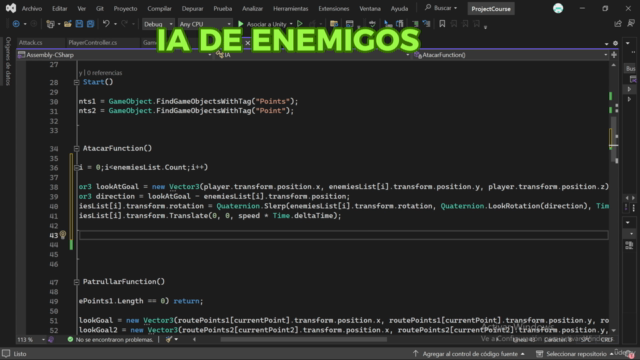Collapse the Start() method outline
Image resolution: width=640 pixels, height=360 pixels.
[x=76, y=82]
